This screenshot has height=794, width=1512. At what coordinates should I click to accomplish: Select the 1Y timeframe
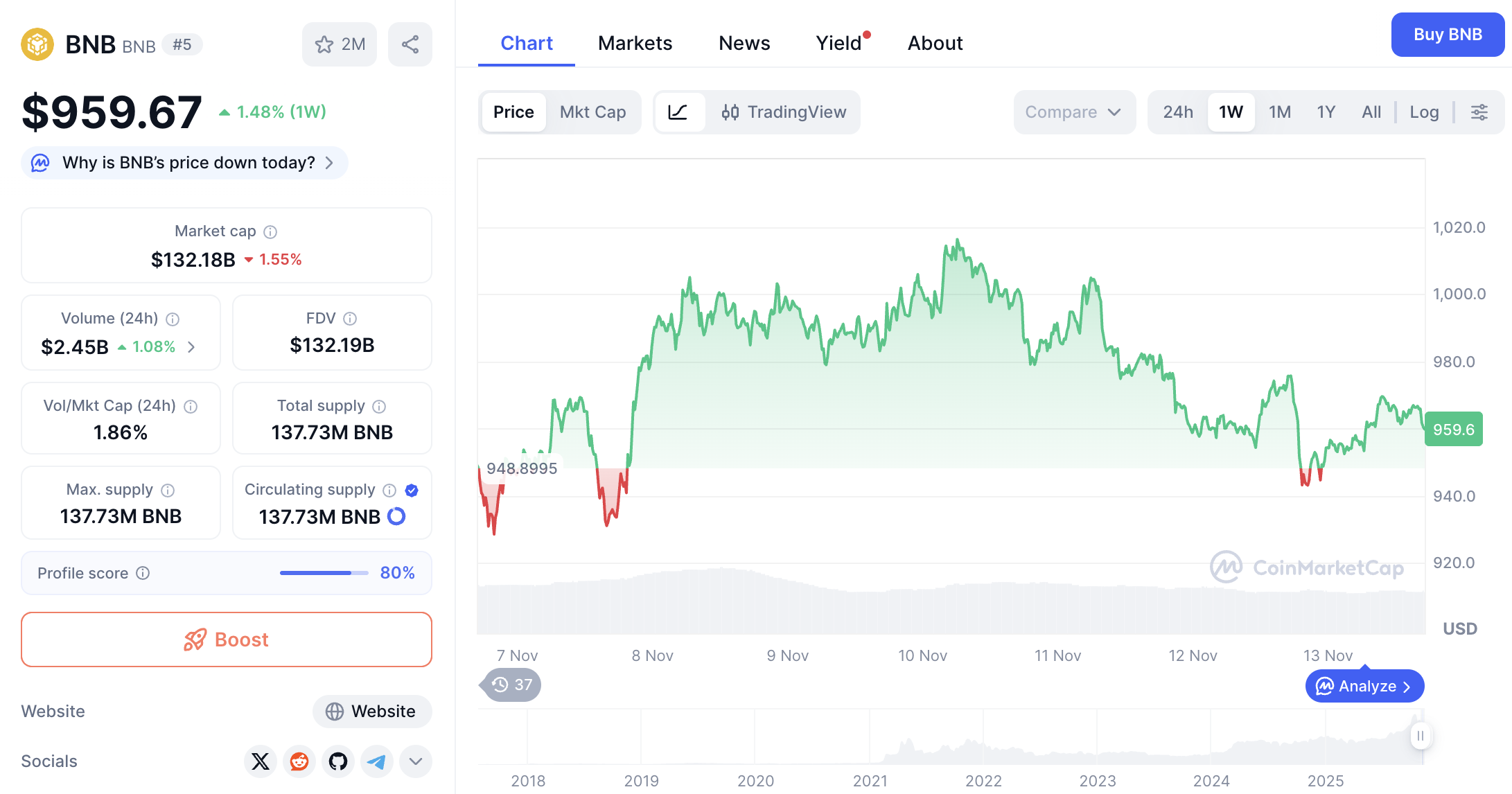[x=1326, y=112]
